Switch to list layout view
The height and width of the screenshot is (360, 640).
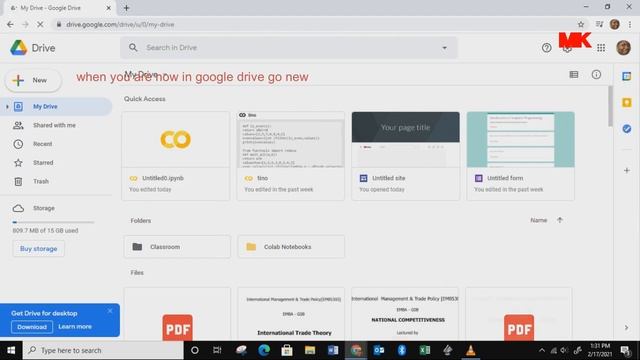tap(573, 75)
